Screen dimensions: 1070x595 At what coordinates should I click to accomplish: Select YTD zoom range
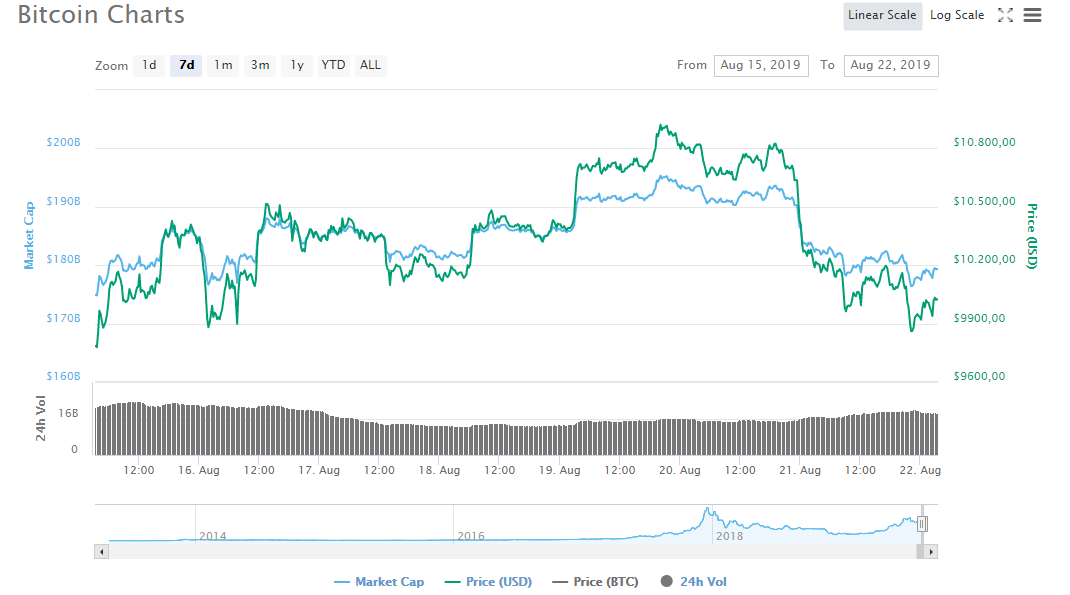(334, 66)
